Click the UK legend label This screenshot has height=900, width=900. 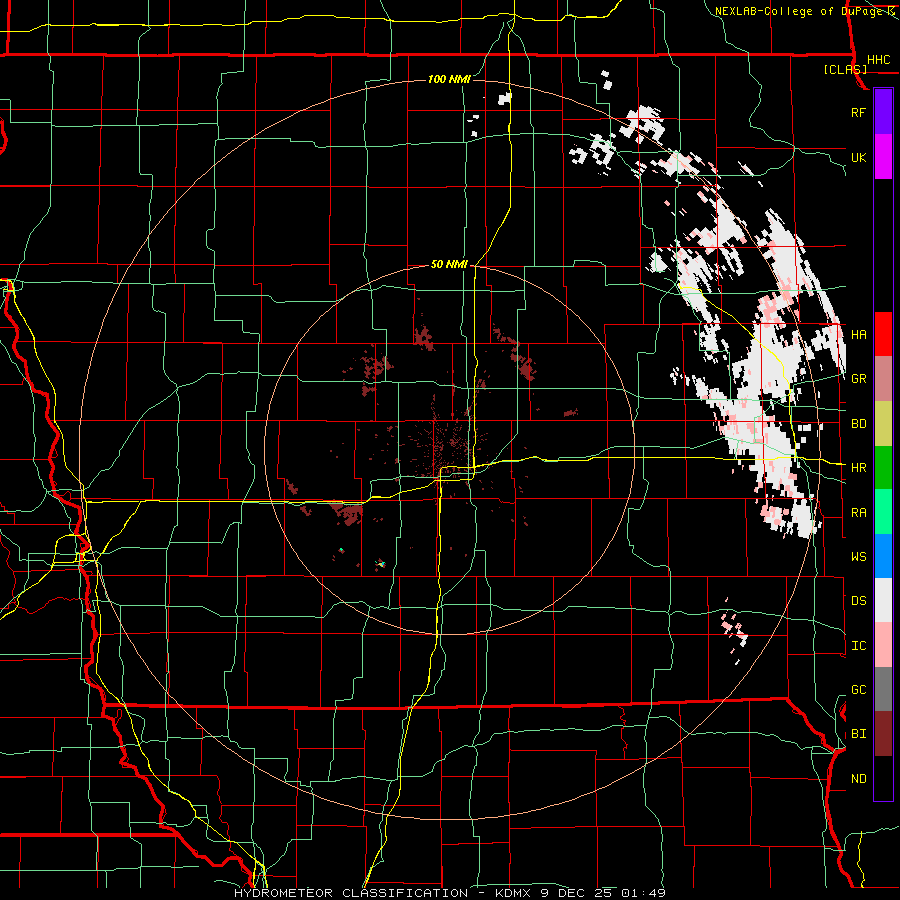(x=858, y=157)
